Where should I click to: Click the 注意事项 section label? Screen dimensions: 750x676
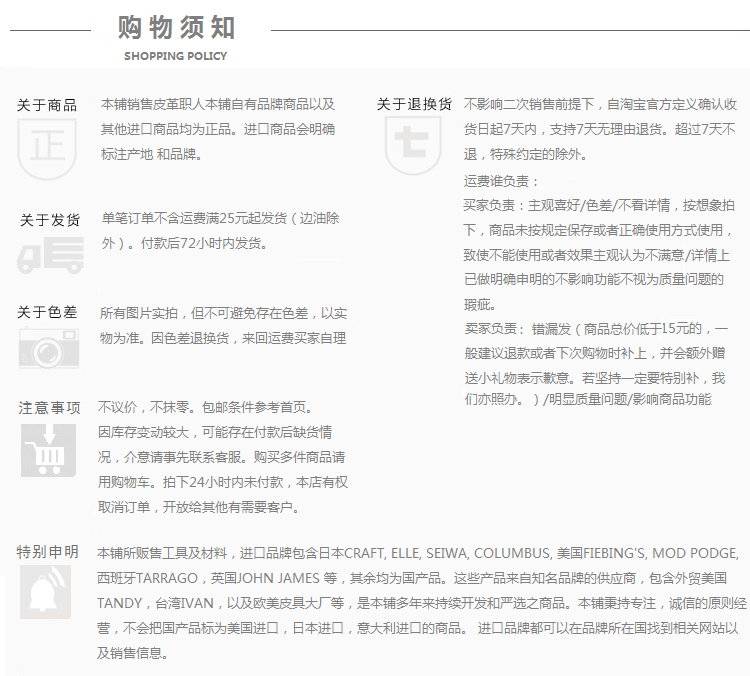coord(49,408)
